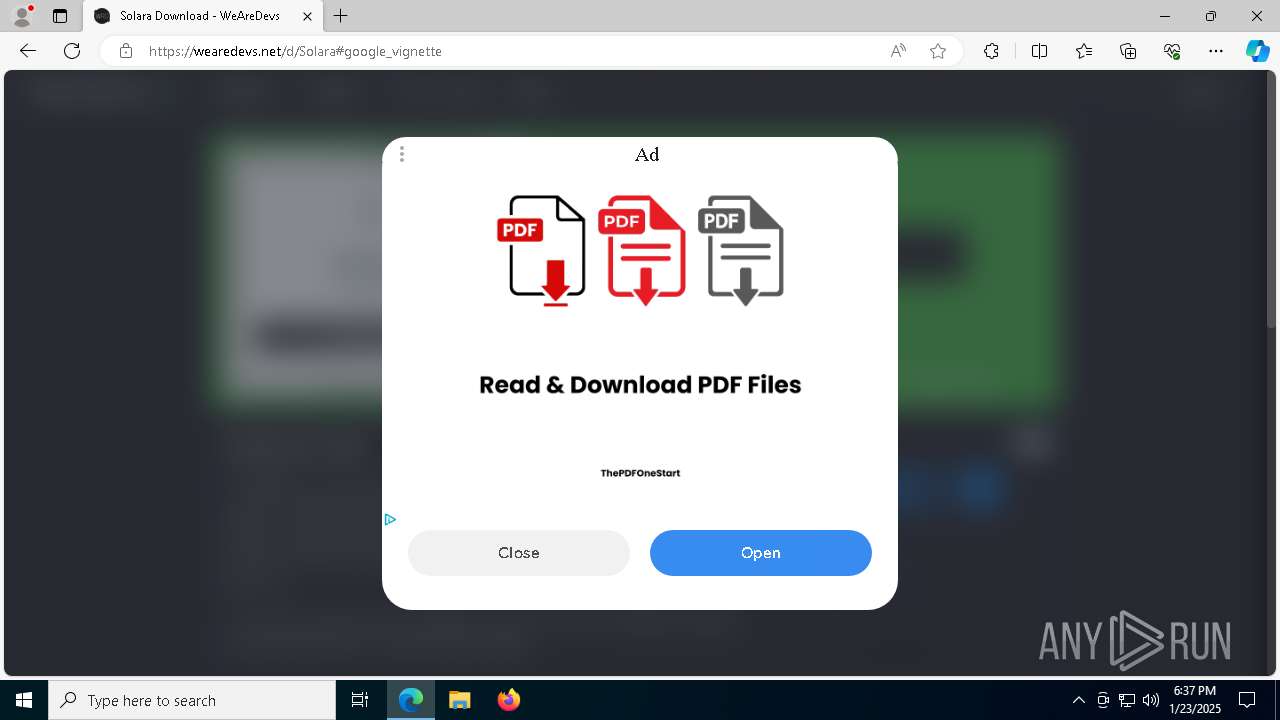Viewport: 1280px width, 720px height.
Task: Open the Extensions puzzle icon
Action: pos(991,51)
